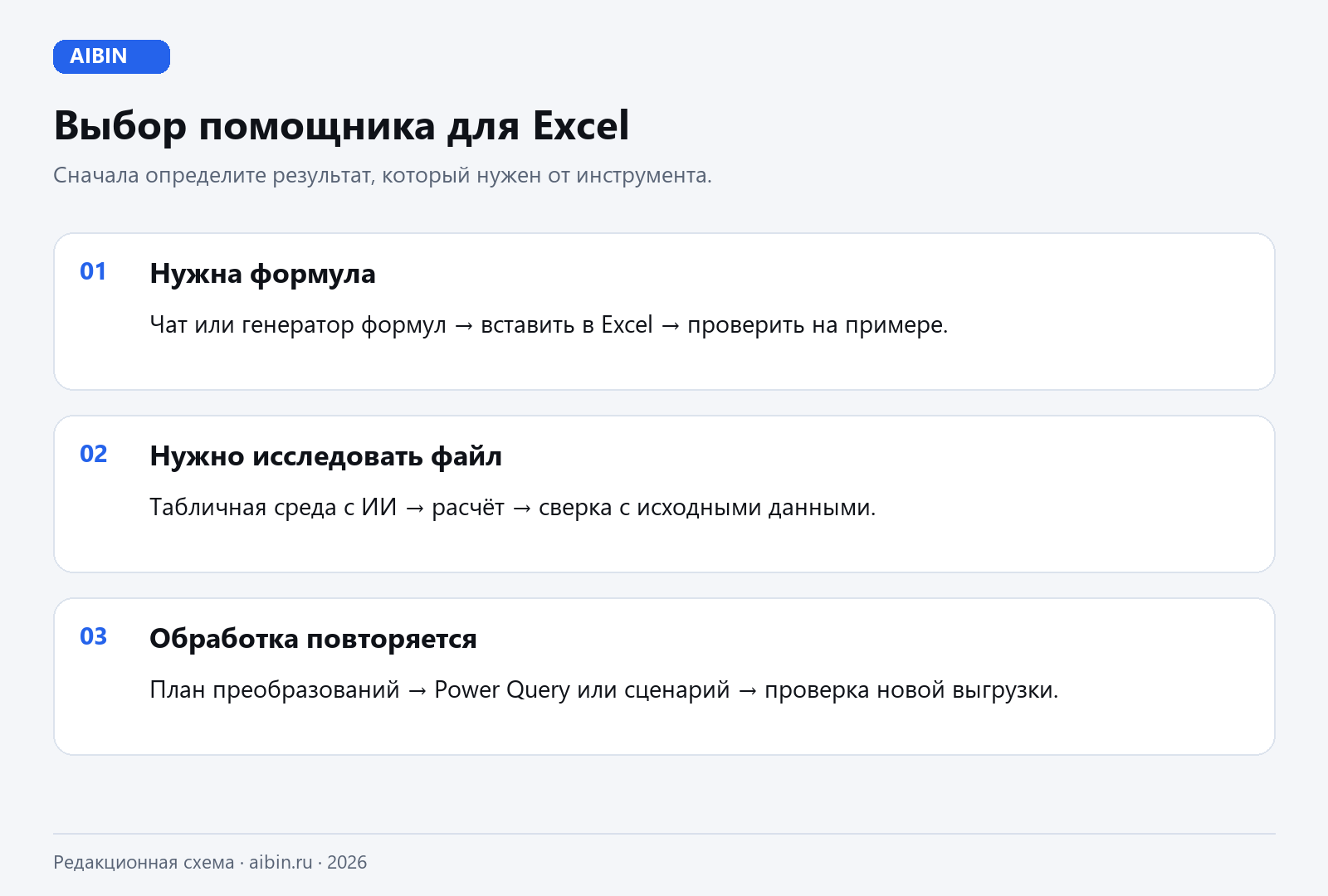Select the number 01 label
This screenshot has height=896, width=1328.
93,272
